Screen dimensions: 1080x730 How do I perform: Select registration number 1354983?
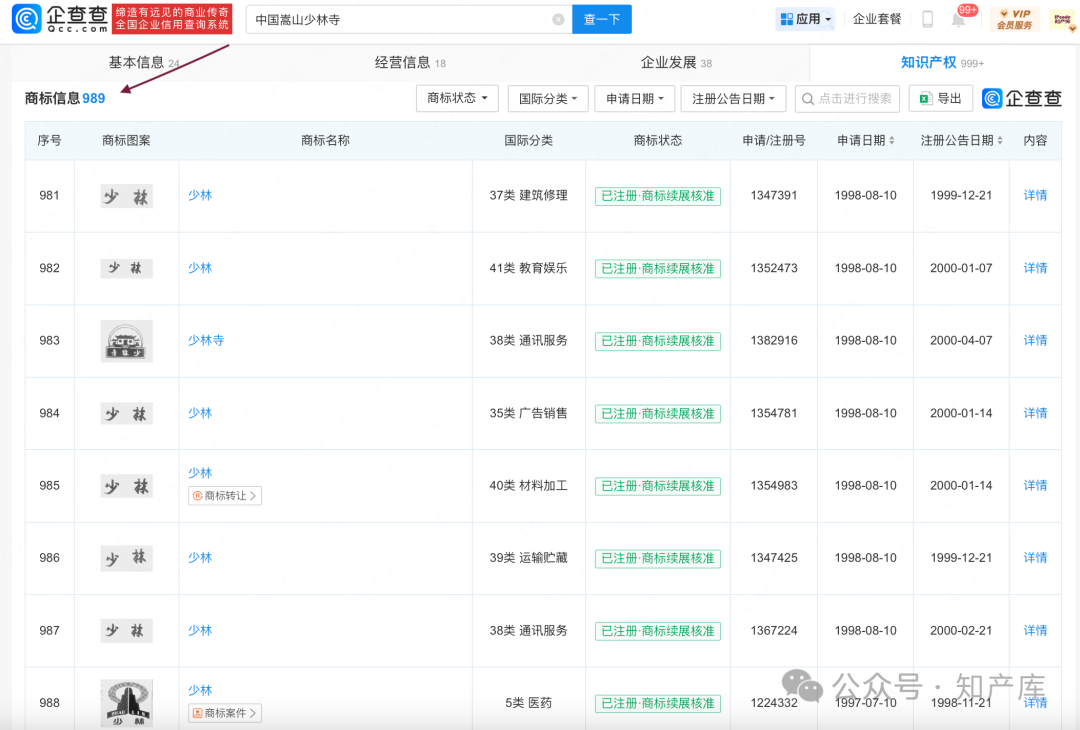773,486
